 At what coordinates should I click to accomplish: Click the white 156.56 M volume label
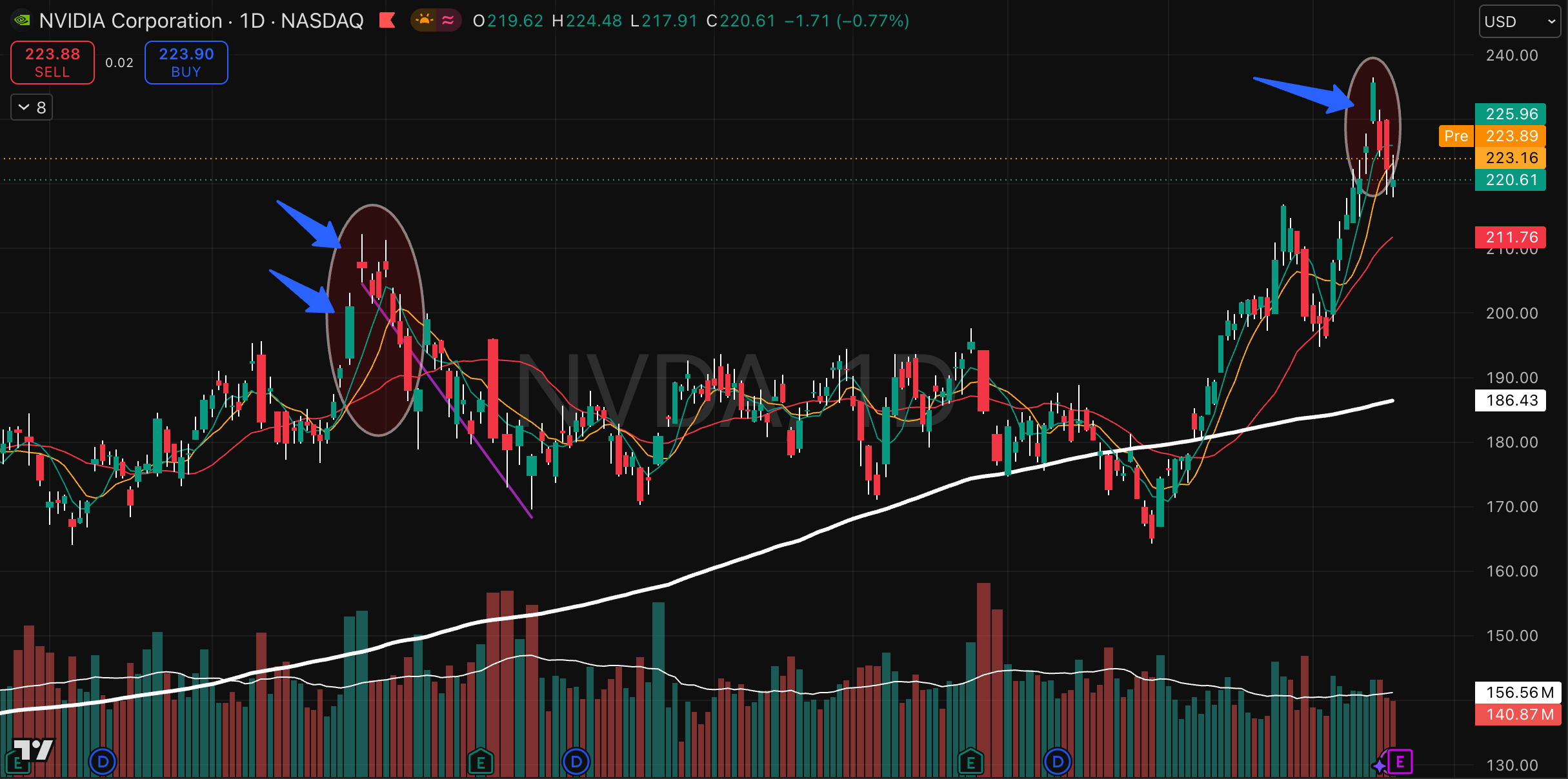[x=1518, y=693]
